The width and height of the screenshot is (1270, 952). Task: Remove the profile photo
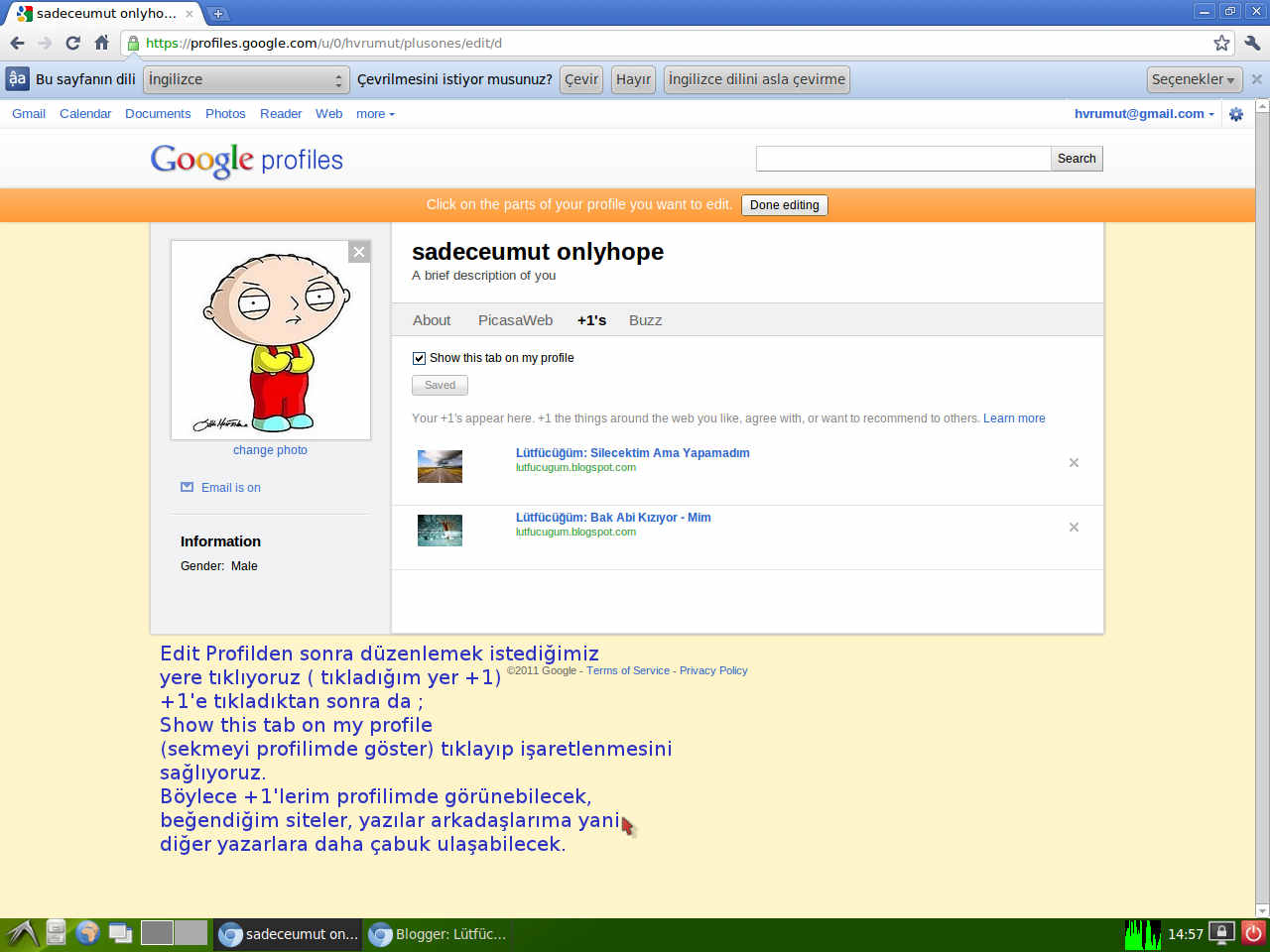tap(359, 252)
